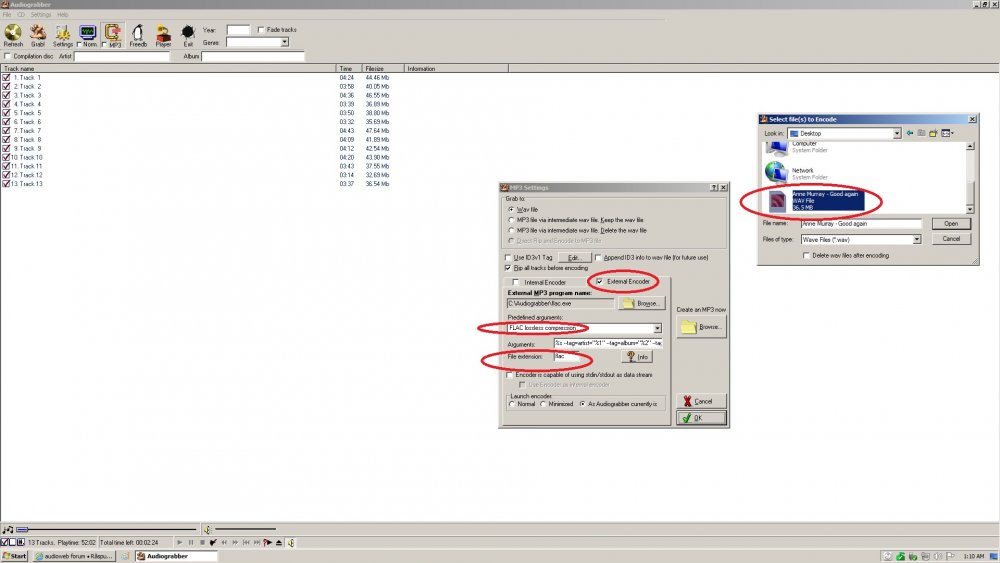Screen dimensions: 1000x563
Task: Open Settings from the toolbar
Action: [62, 35]
